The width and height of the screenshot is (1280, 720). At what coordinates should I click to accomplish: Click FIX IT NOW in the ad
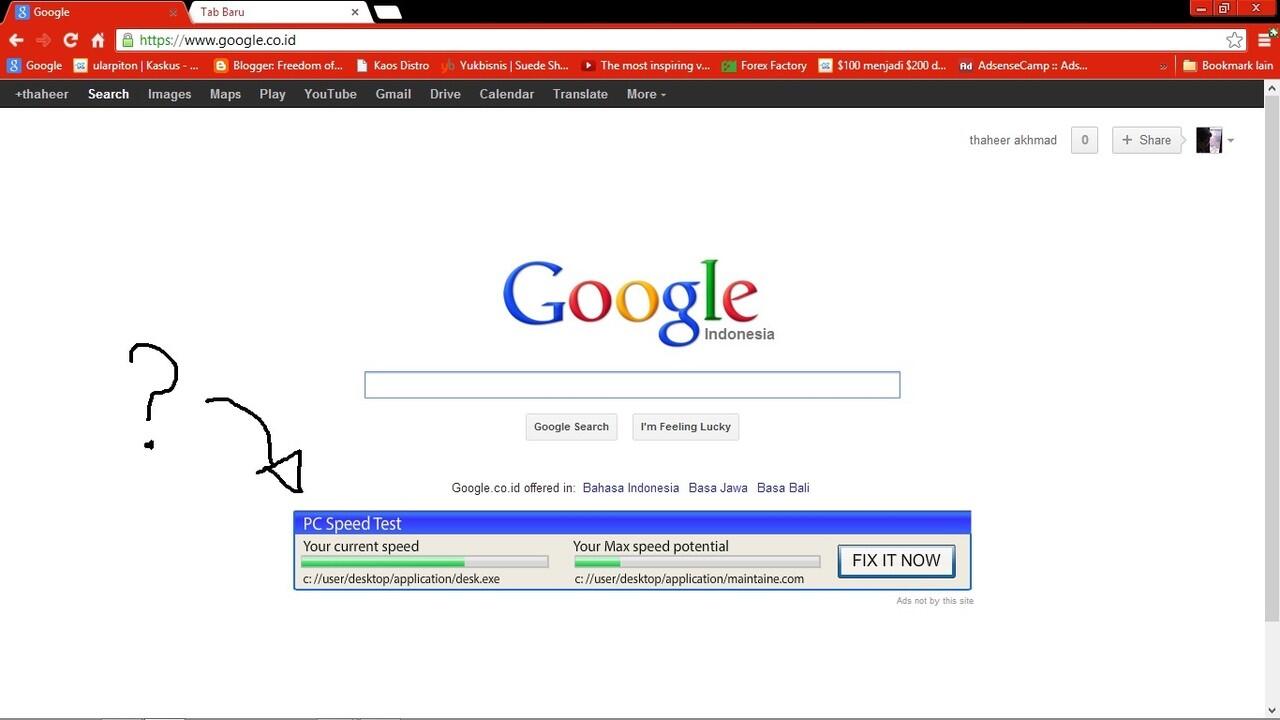point(896,560)
